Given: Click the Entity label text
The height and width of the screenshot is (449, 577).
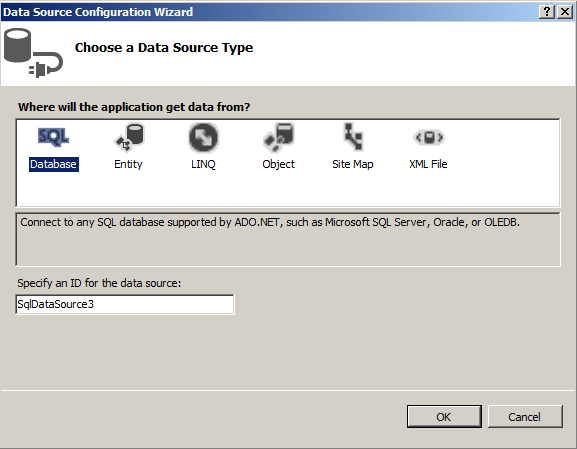Looking at the screenshot, I should [x=128, y=164].
